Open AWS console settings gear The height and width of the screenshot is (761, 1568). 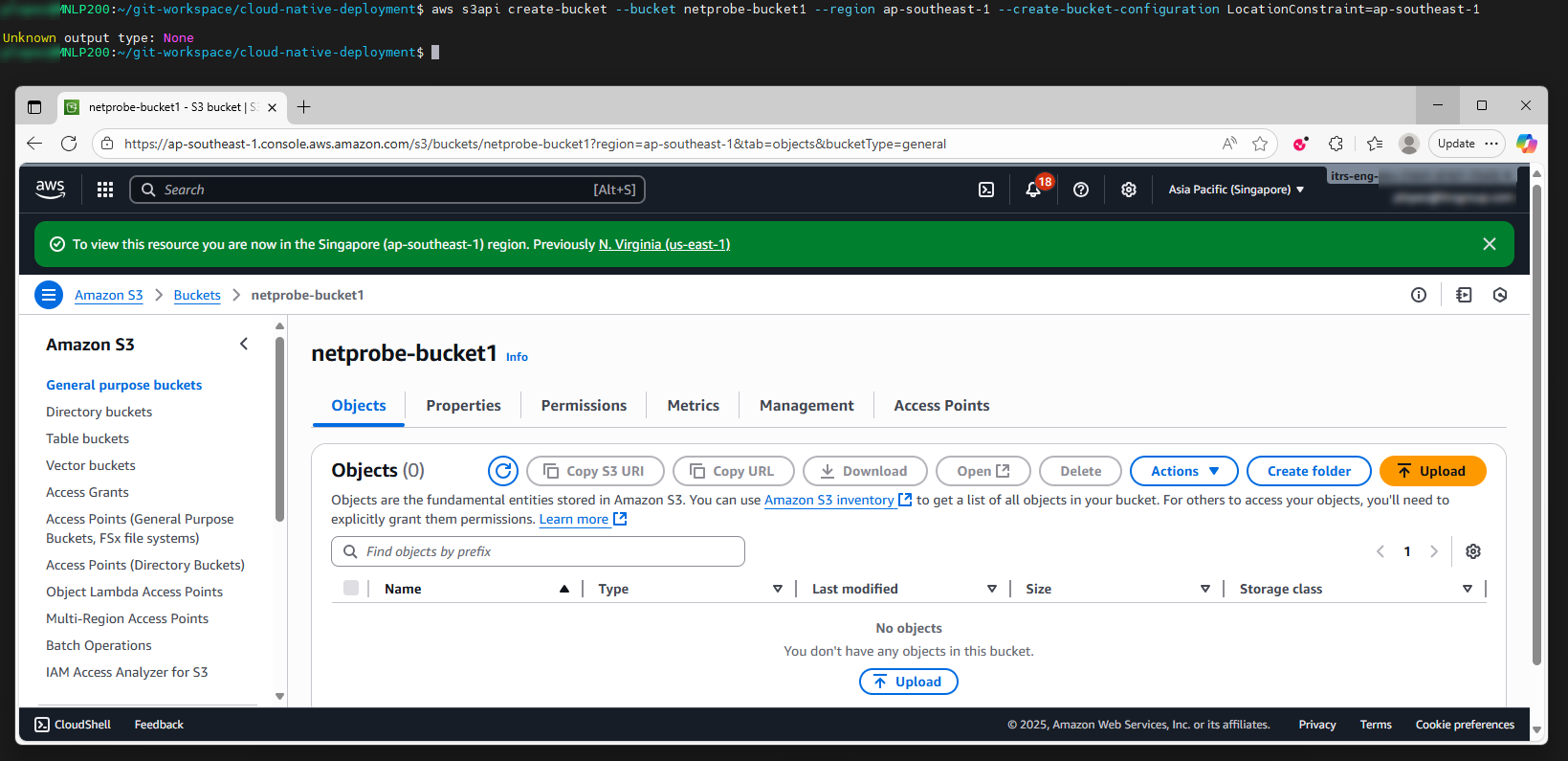click(1129, 190)
